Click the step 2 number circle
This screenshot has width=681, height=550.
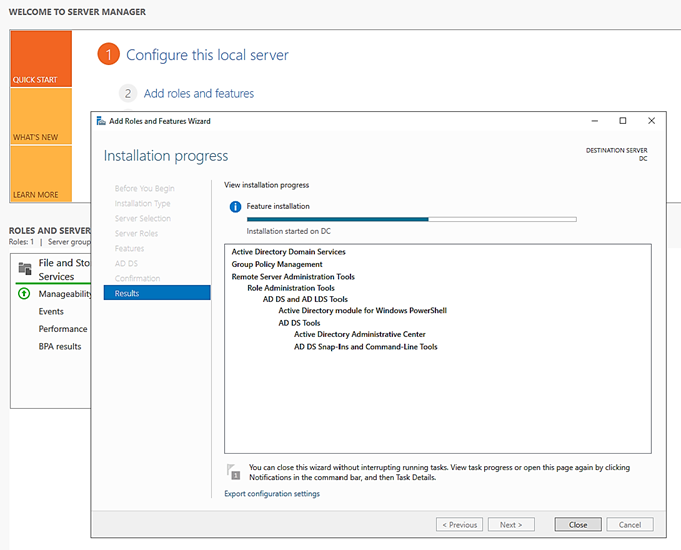(127, 93)
